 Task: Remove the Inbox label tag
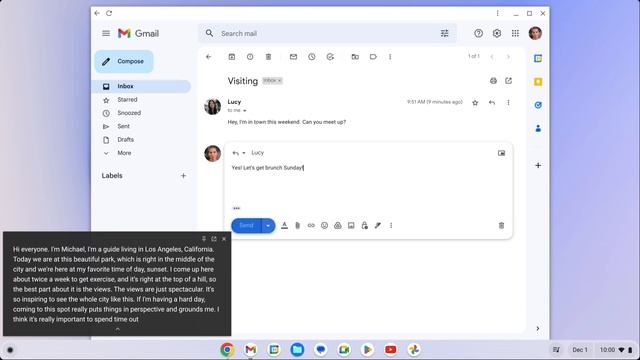tap(280, 81)
